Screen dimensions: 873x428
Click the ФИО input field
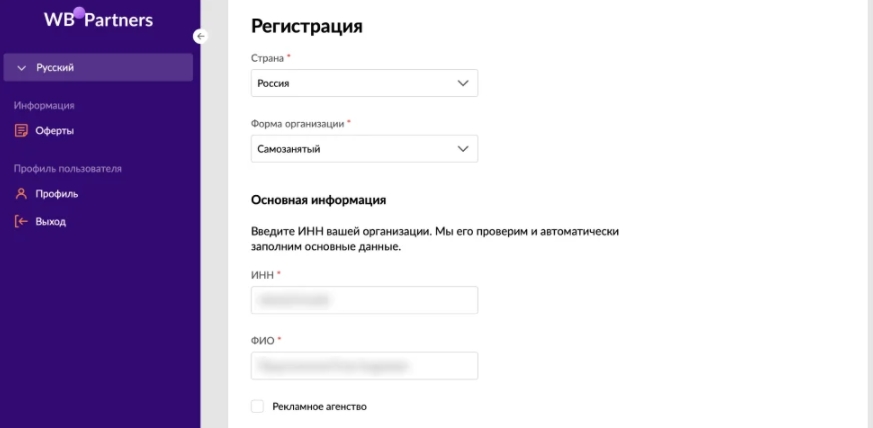364,366
